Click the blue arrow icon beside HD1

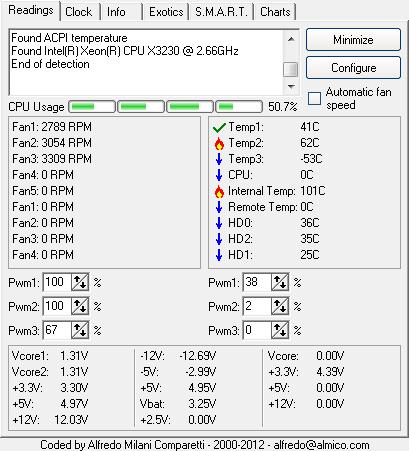(219, 255)
